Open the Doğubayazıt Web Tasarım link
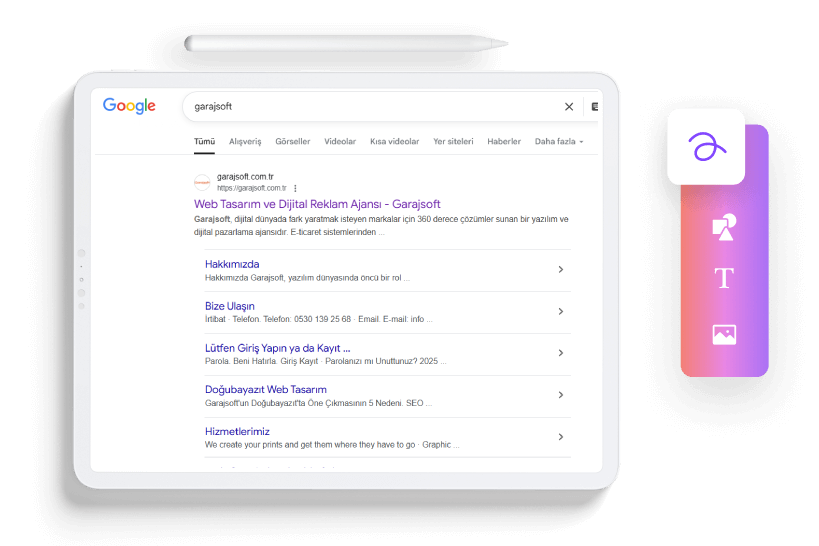819x546 pixels. tap(266, 390)
